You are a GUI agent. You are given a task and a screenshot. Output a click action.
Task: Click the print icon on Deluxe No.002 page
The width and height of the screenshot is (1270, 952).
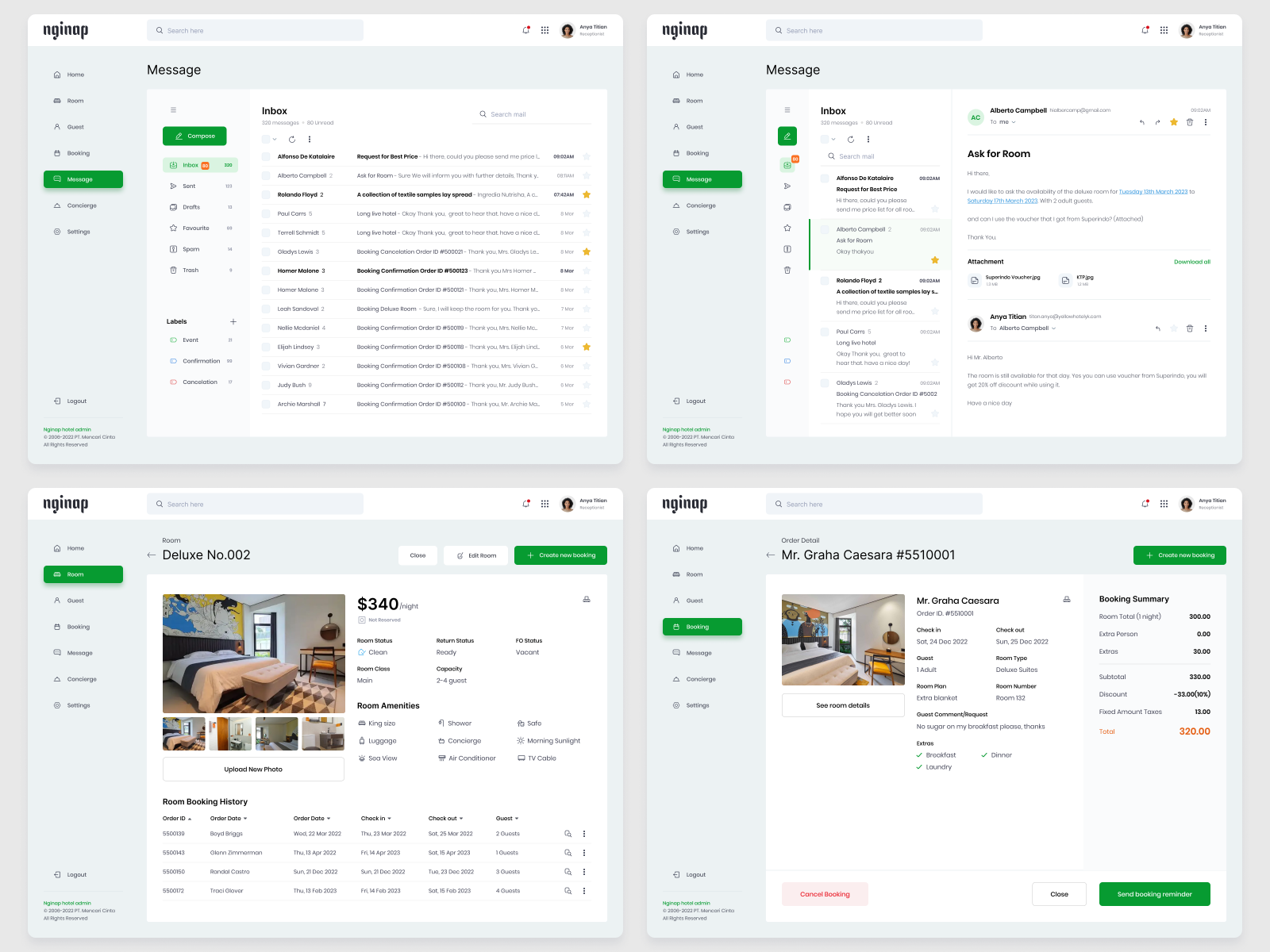586,599
